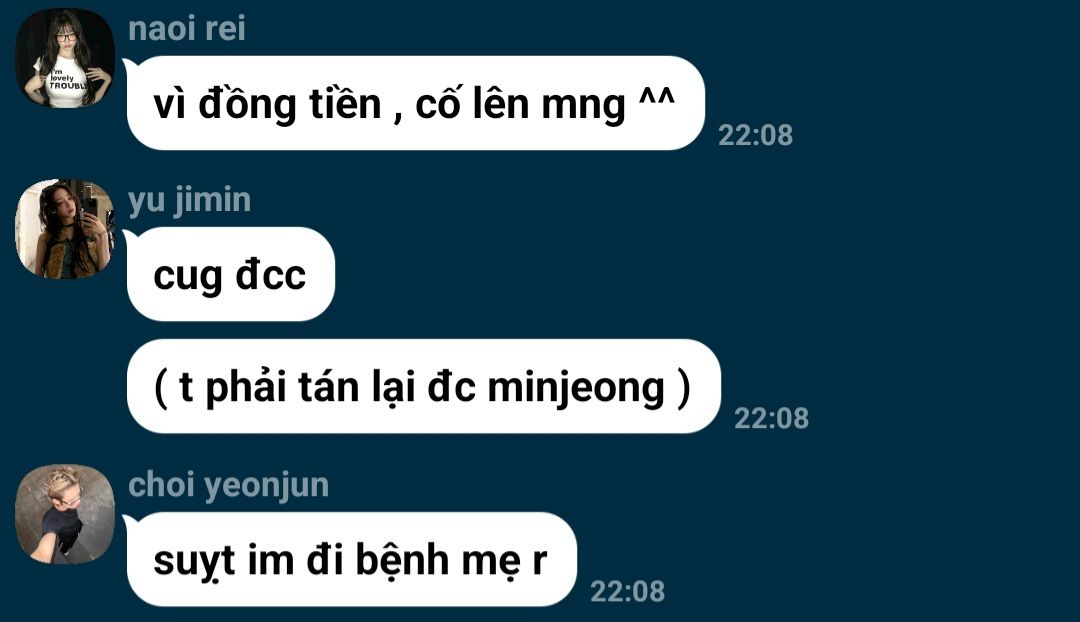Select the 'suyt im đi bệnh mẹ r' bubble
Screen dimensions: 1080x622
[351, 559]
